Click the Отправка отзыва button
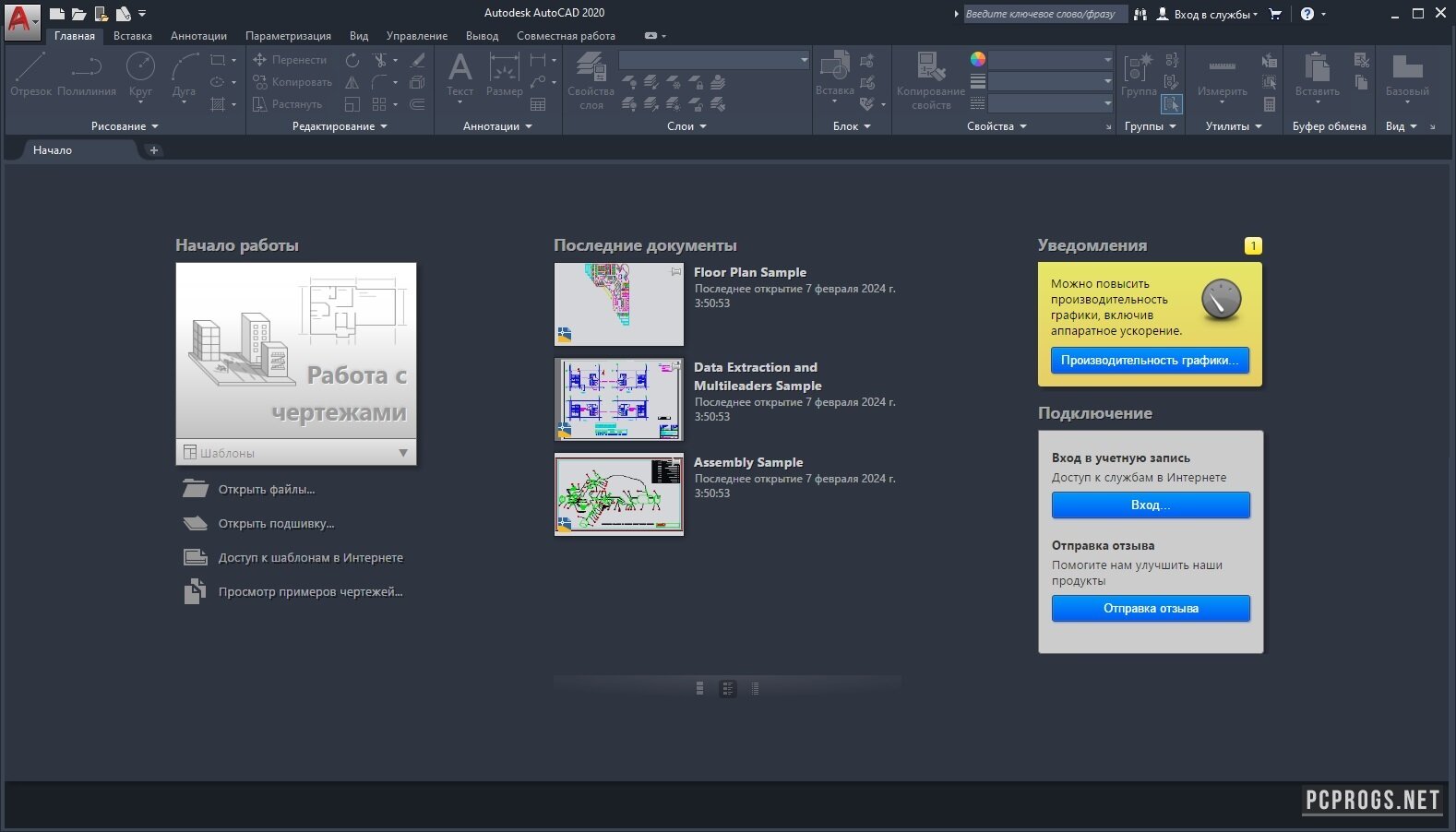The height and width of the screenshot is (832, 1456). pyautogui.click(x=1151, y=608)
